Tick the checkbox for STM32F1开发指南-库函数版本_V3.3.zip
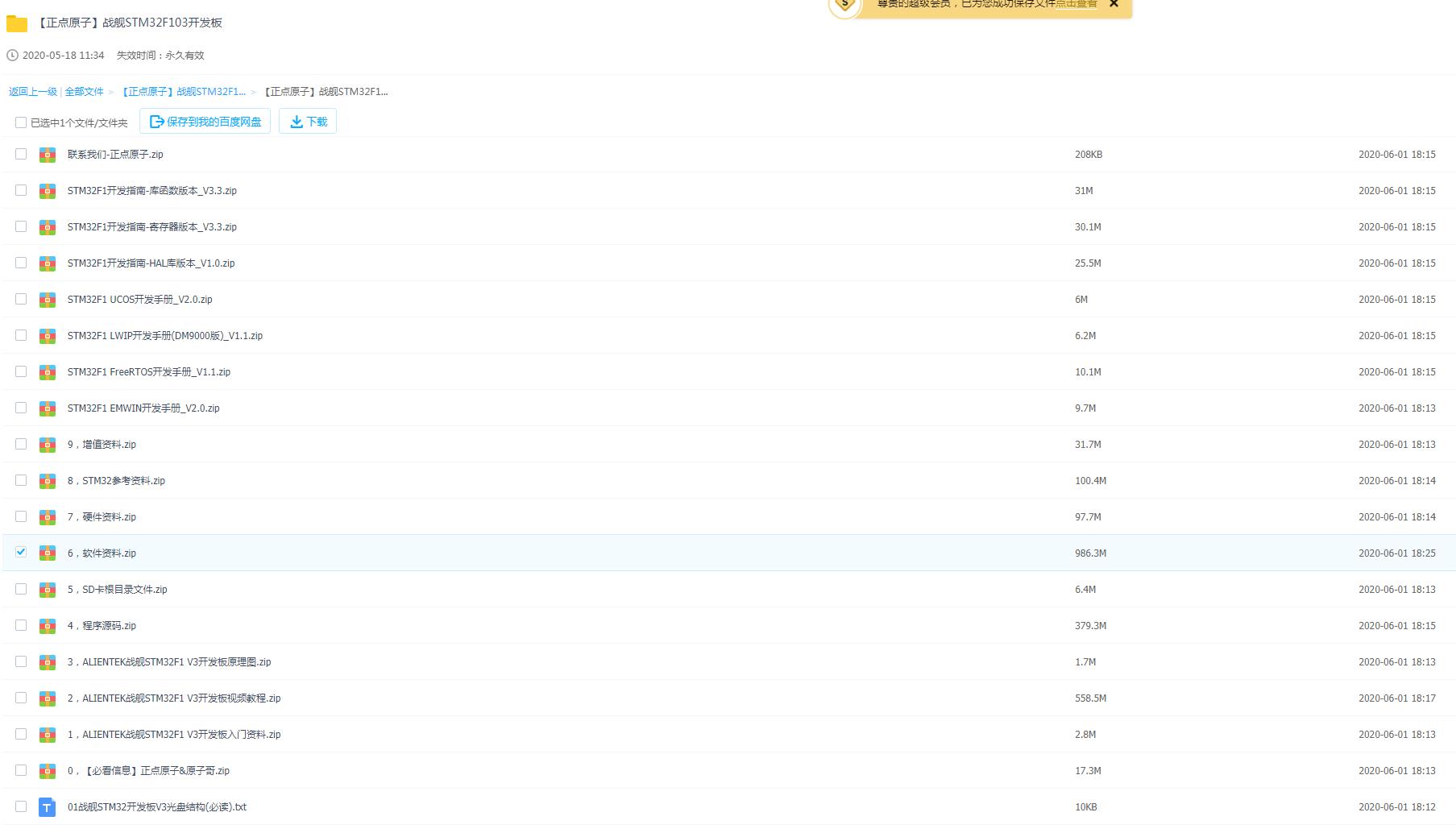1456x833 pixels. [x=21, y=190]
